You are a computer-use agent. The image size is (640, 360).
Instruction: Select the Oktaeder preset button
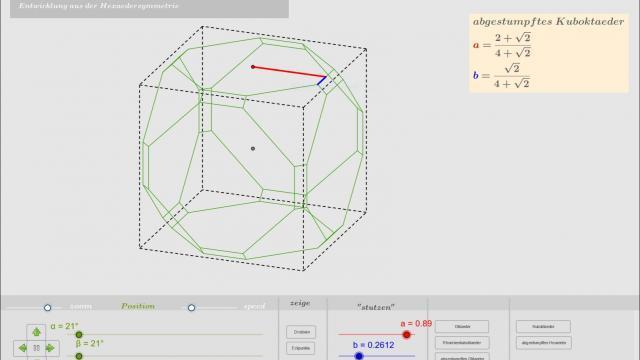462,327
